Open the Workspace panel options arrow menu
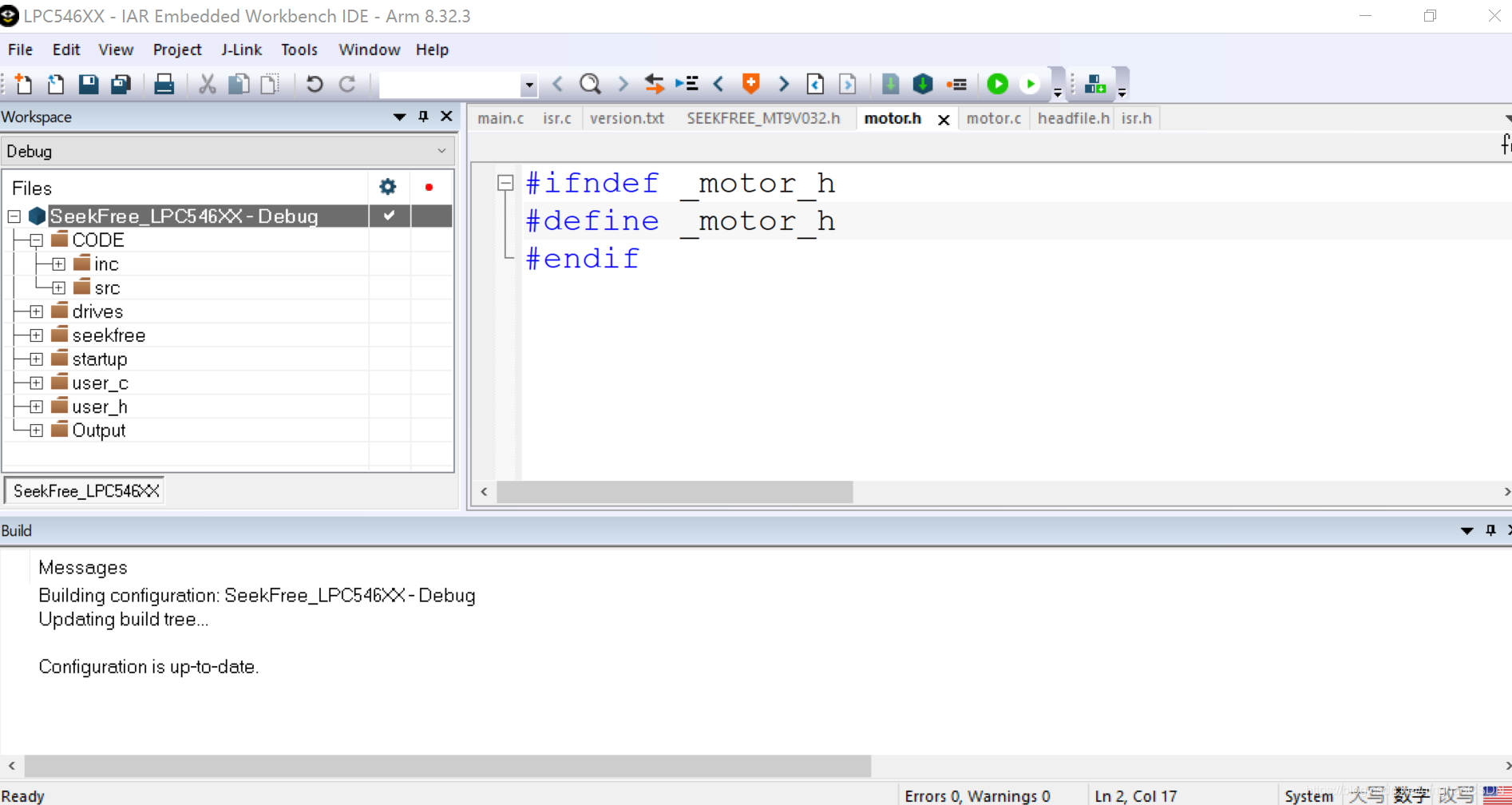This screenshot has height=805, width=1512. point(399,117)
